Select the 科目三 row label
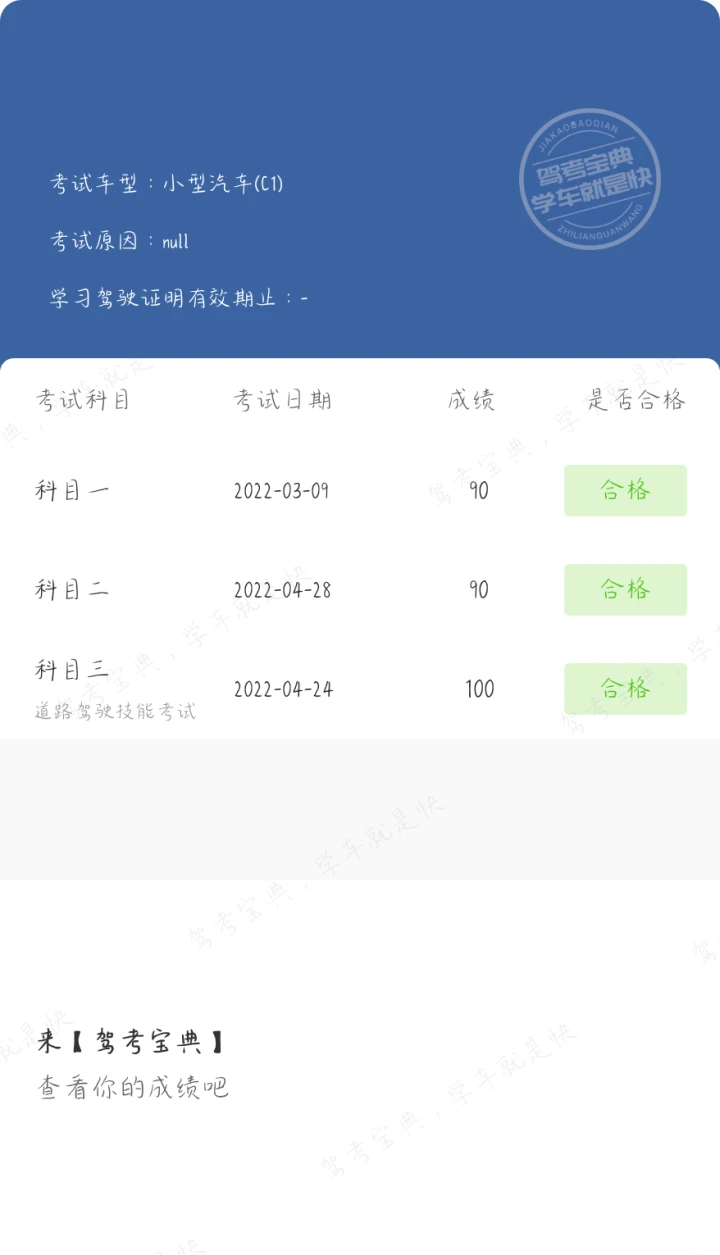Screen dimensions: 720x1255 (72, 670)
